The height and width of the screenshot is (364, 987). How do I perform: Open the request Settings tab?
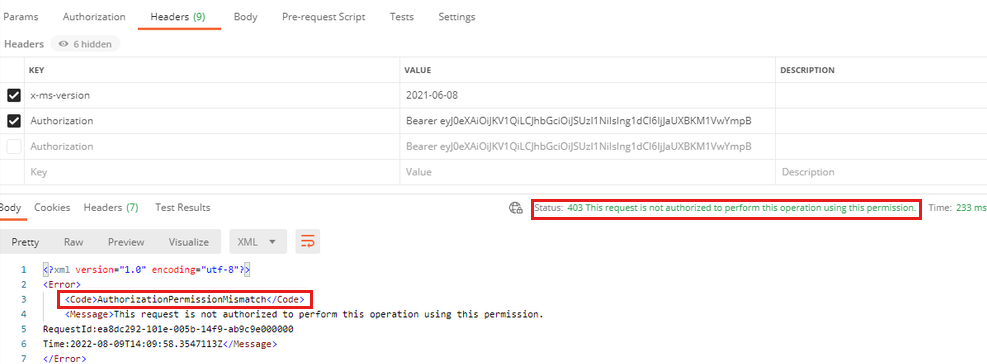point(457,17)
